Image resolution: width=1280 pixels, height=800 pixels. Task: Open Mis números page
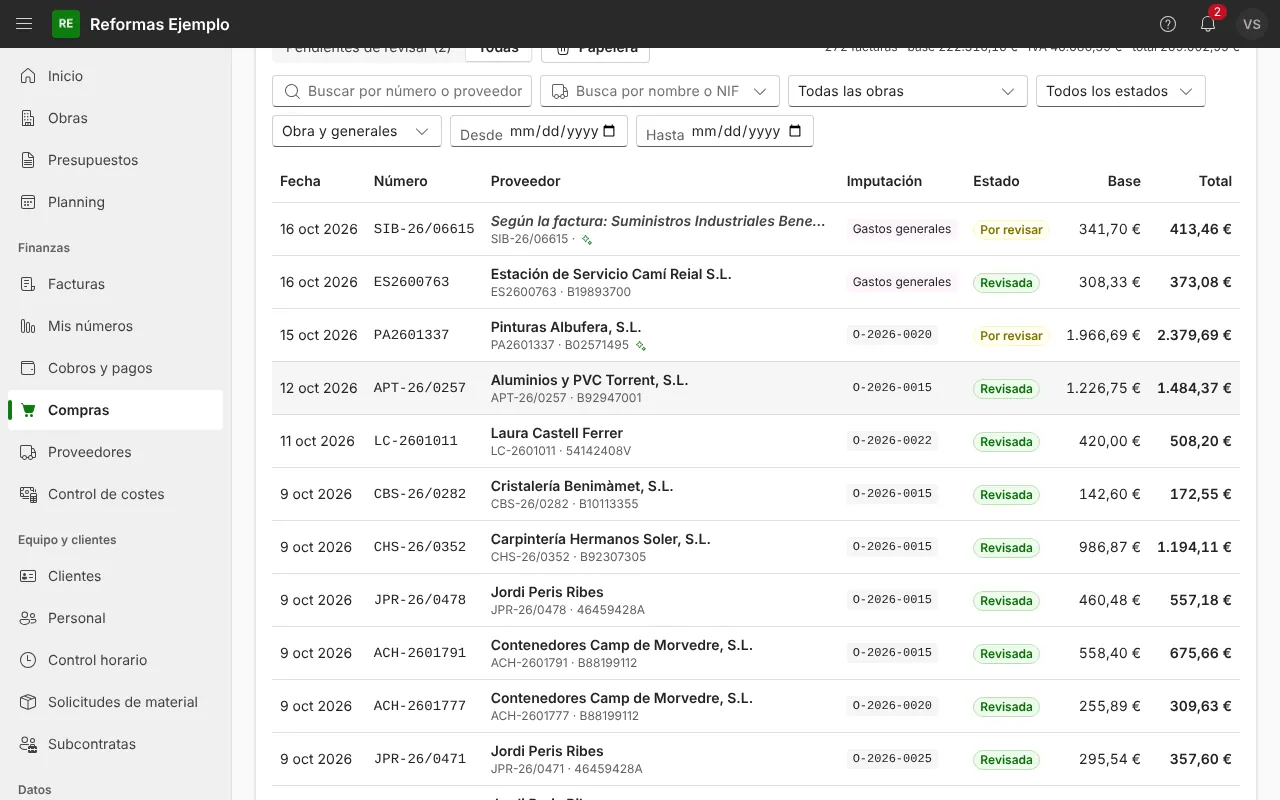coord(115,326)
